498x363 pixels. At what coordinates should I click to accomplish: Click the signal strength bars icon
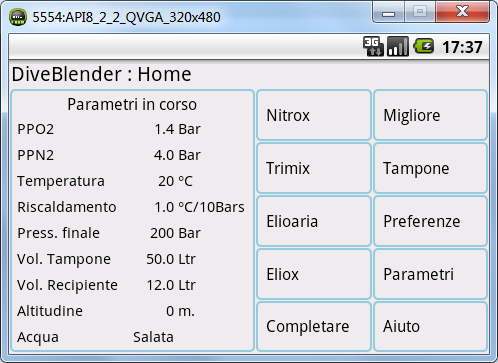[x=398, y=46]
